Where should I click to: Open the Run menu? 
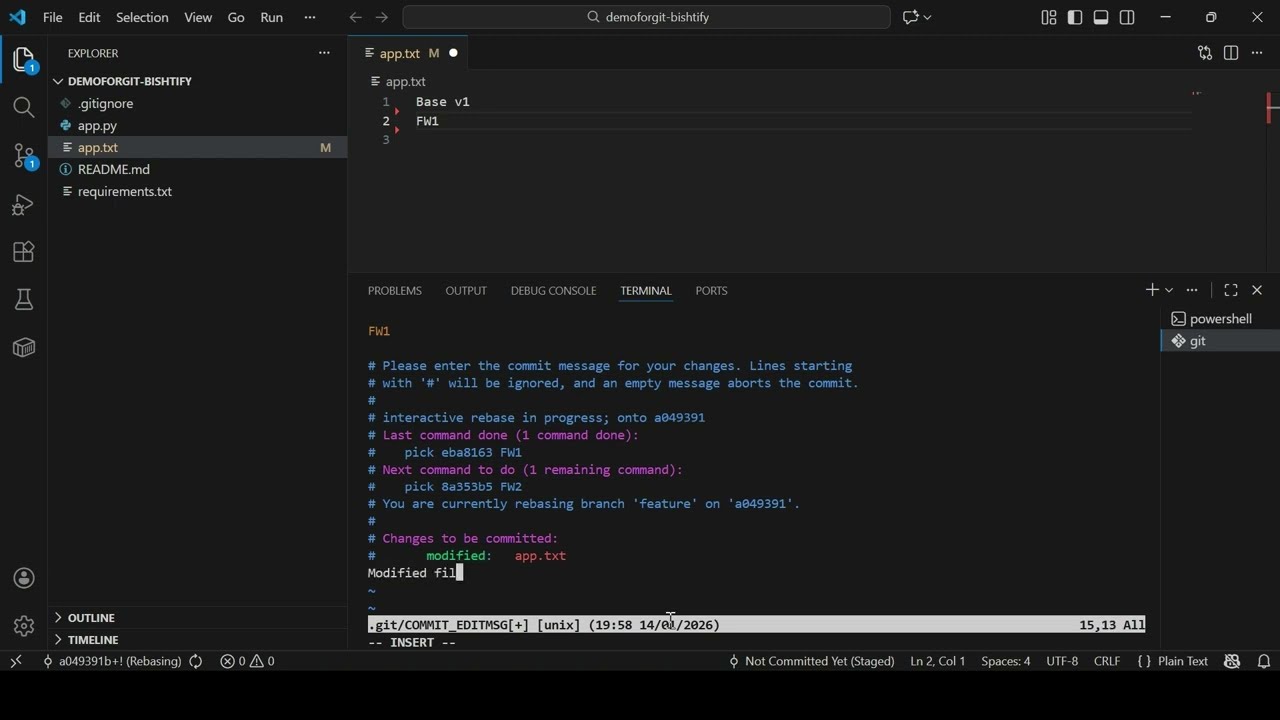271,17
